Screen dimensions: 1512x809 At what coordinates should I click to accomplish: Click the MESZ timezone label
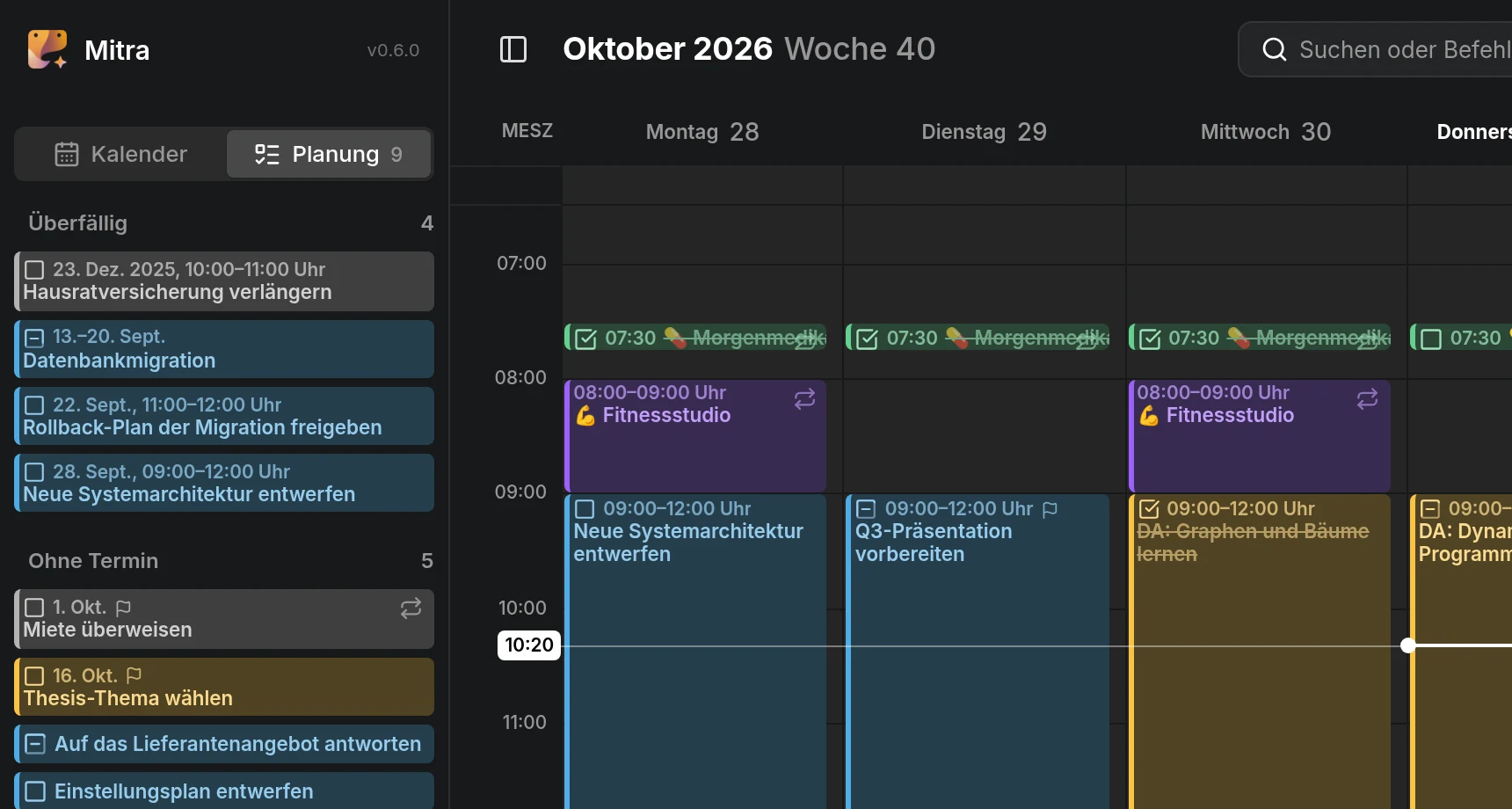(x=527, y=131)
